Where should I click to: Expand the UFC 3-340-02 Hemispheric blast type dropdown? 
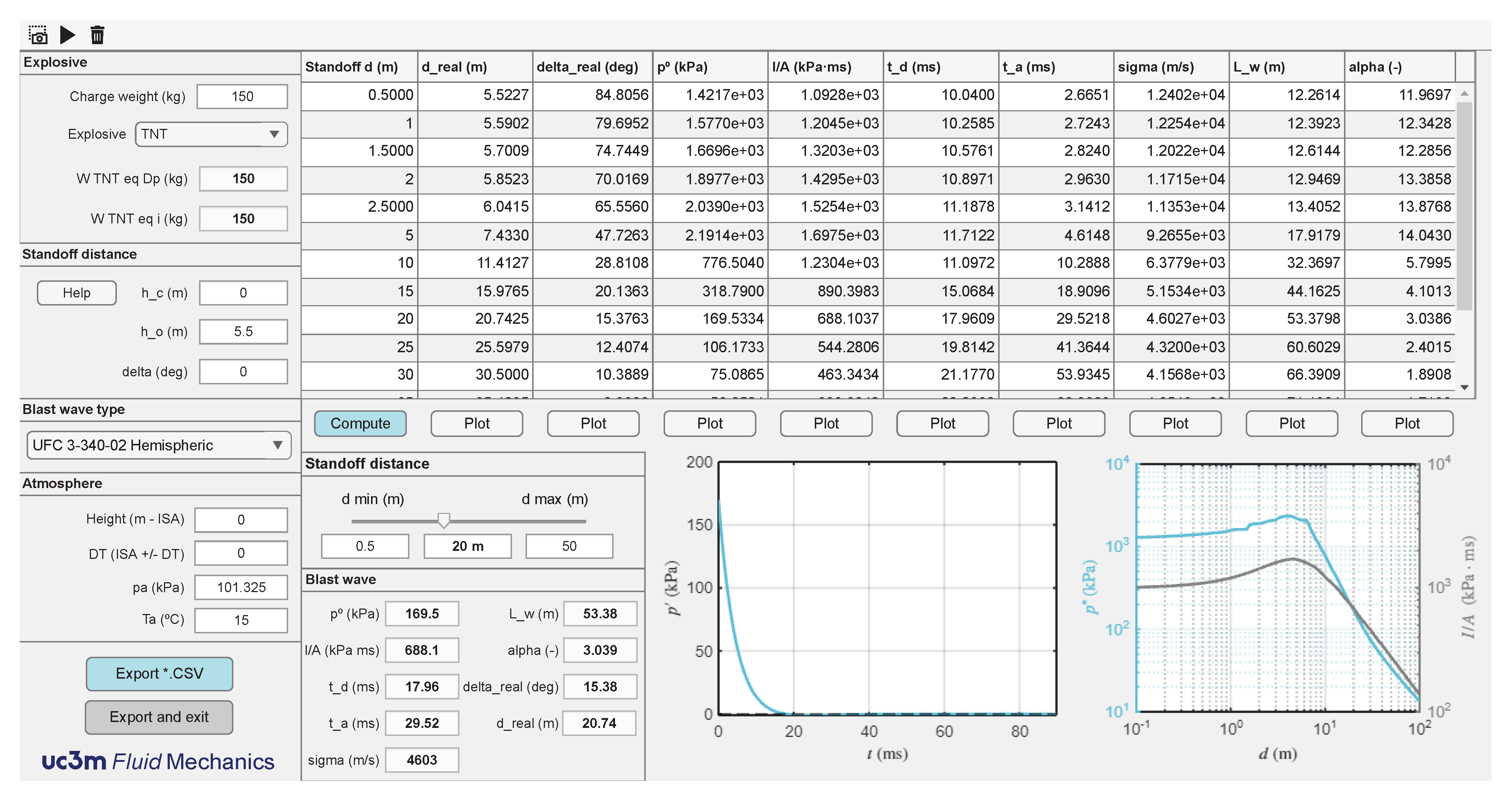(x=159, y=445)
